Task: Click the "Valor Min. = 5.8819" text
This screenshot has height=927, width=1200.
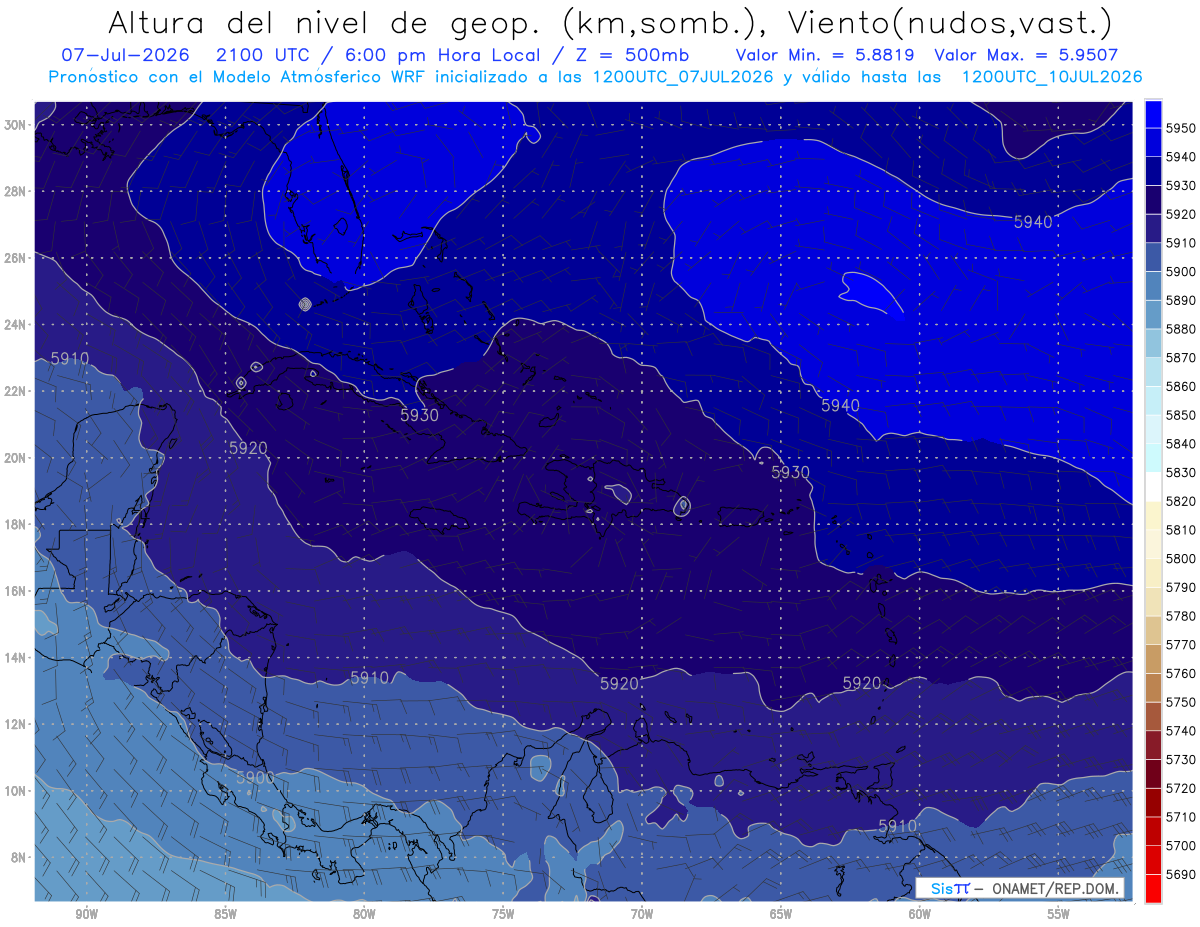Action: pyautogui.click(x=827, y=55)
